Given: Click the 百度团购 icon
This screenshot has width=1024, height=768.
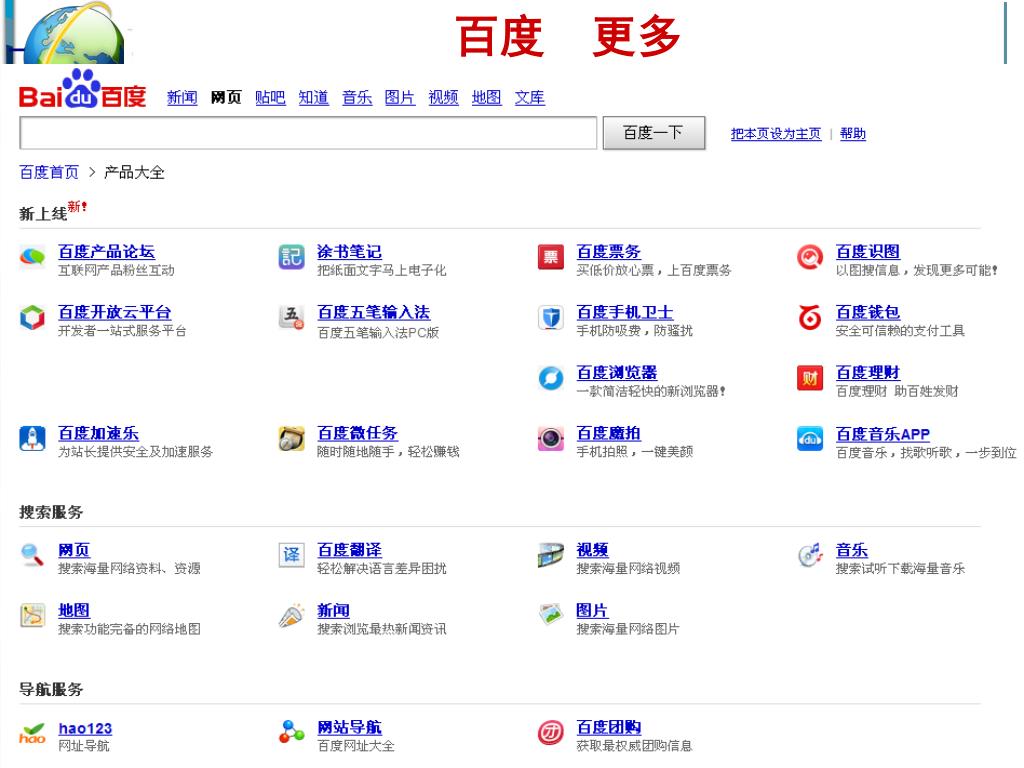Looking at the screenshot, I should coord(551,732).
